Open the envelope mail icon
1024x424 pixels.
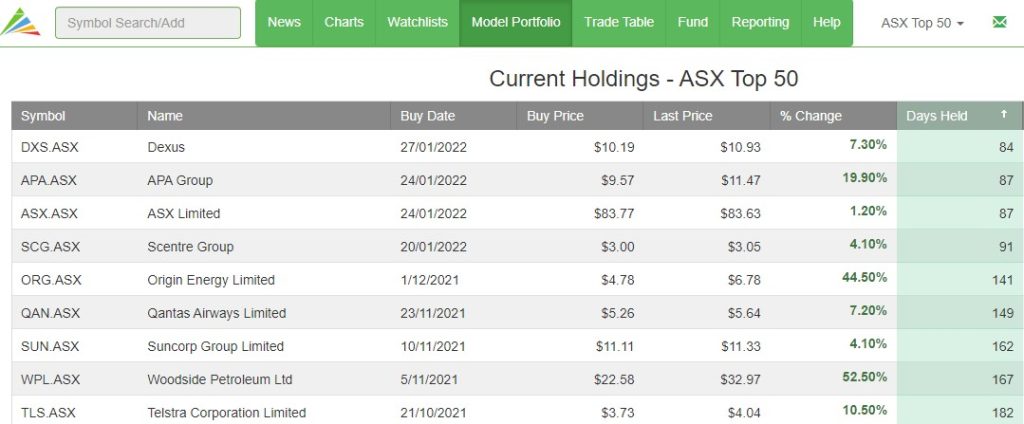999,22
